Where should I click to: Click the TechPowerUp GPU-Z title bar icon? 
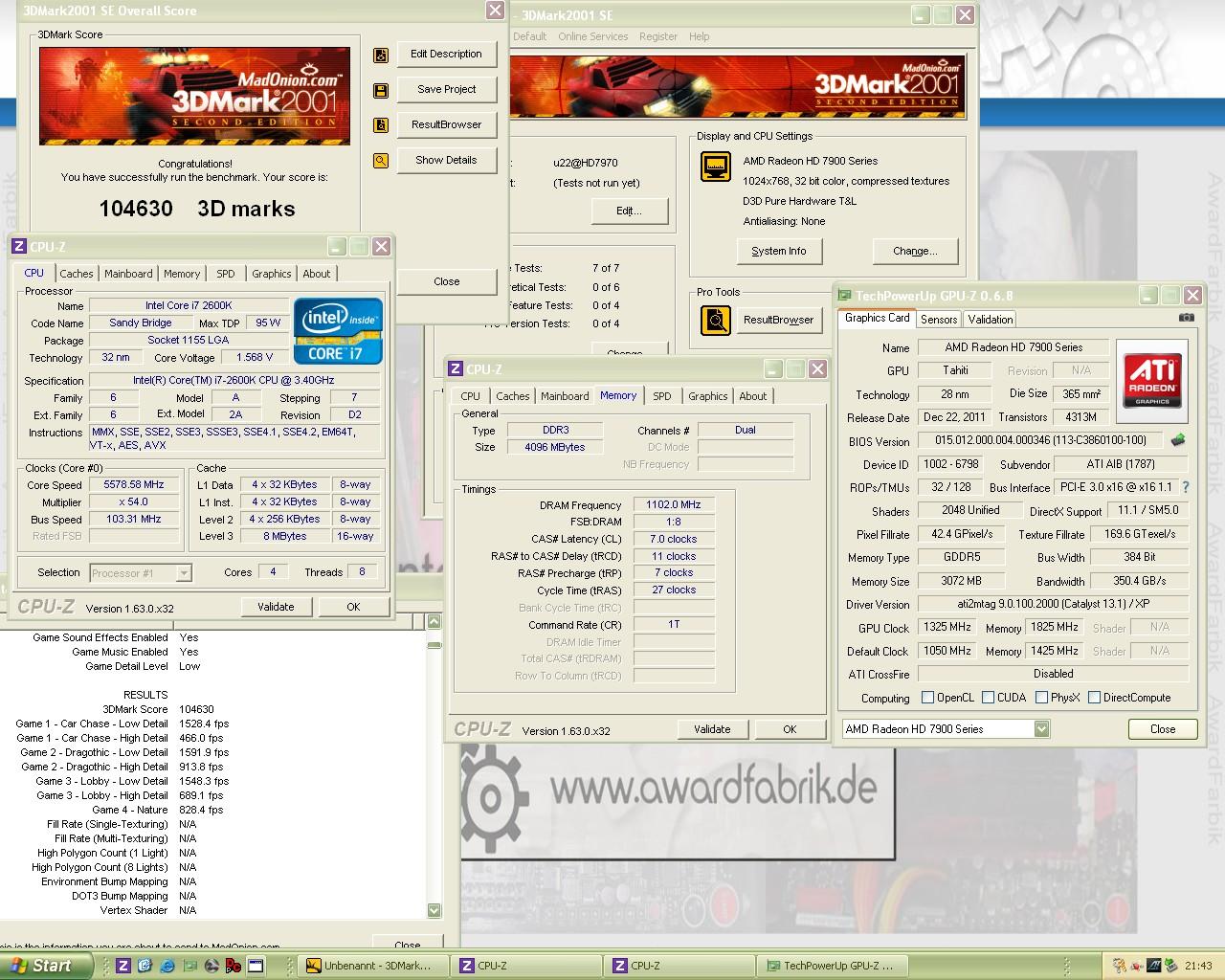[x=844, y=296]
